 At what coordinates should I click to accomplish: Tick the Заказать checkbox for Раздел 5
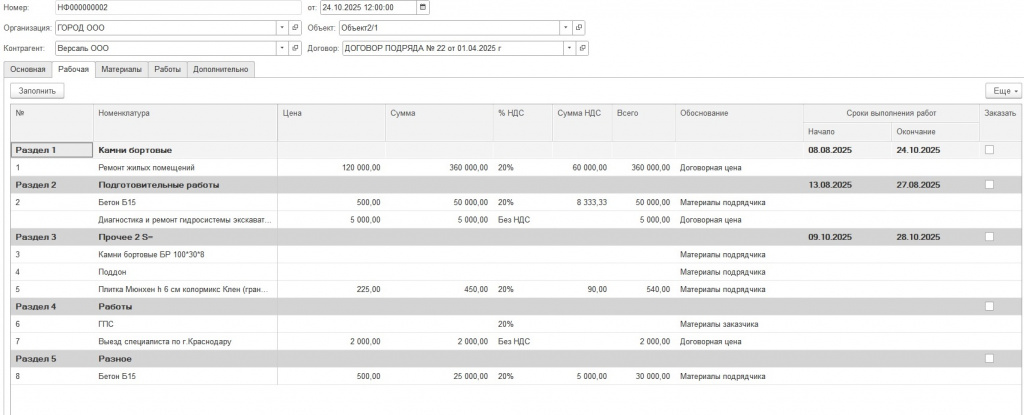coord(989,358)
